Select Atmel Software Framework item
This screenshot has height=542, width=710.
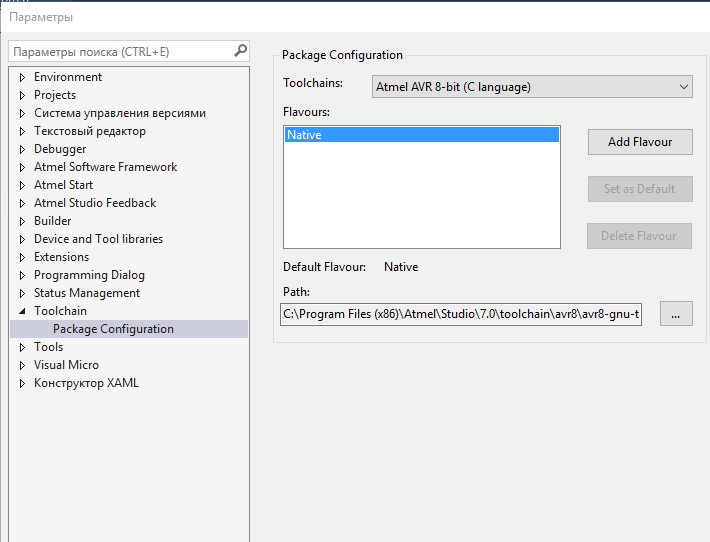pyautogui.click(x=105, y=167)
